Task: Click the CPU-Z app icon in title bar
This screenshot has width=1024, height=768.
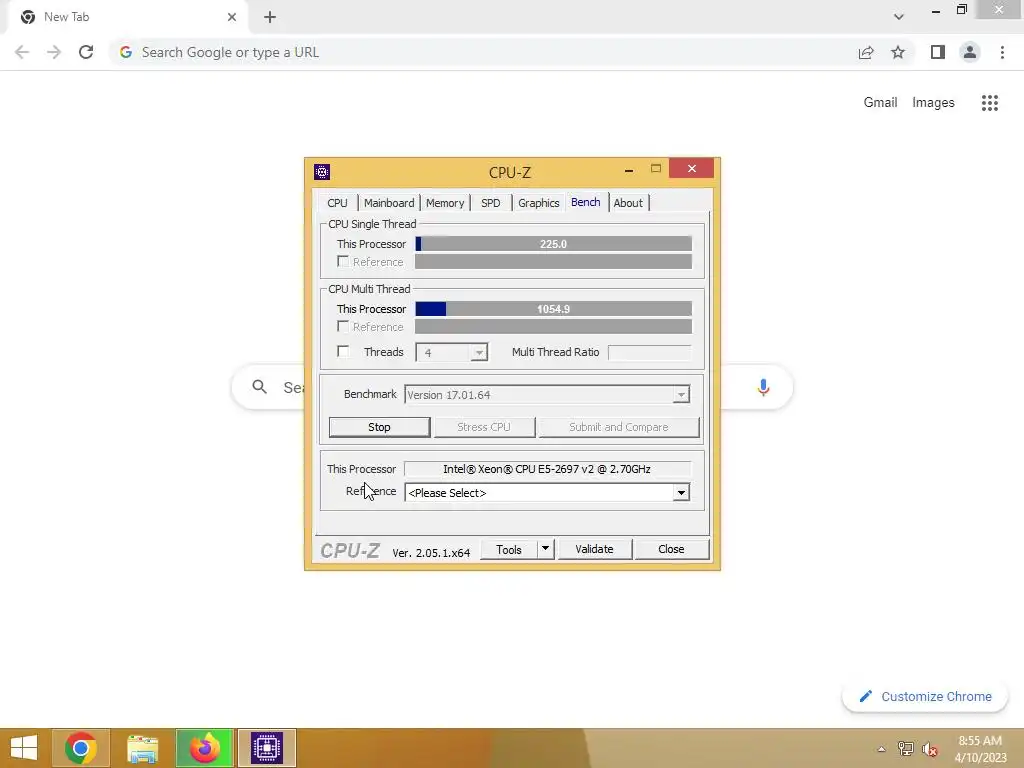Action: click(322, 172)
